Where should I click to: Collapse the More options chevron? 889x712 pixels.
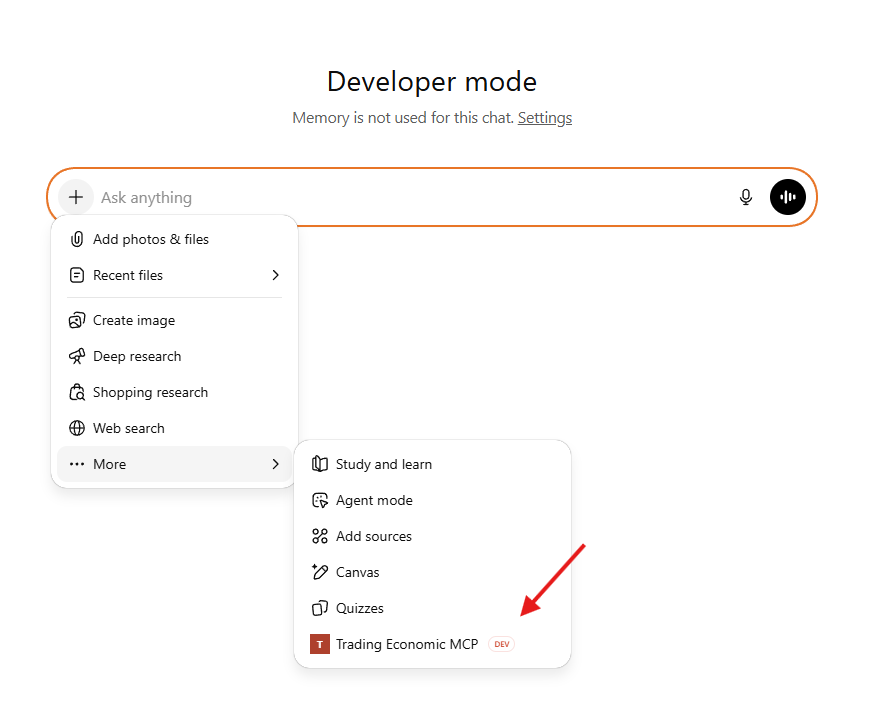275,464
